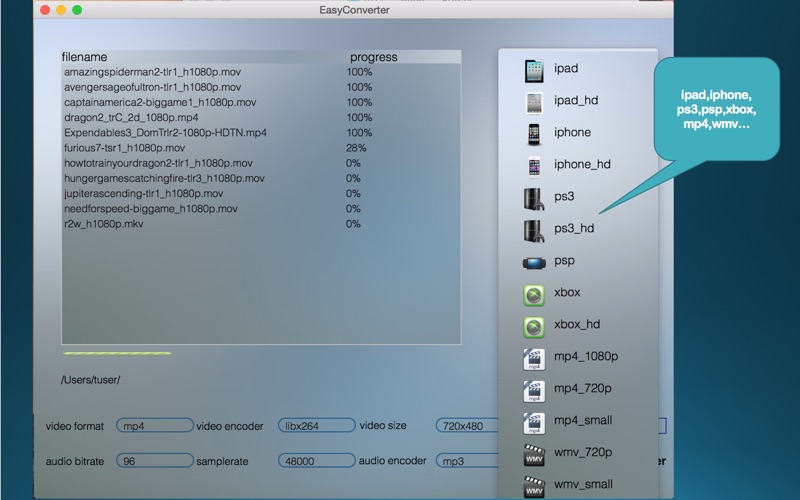Select the wmv_720p preset label
The image size is (800, 500).
click(x=583, y=453)
